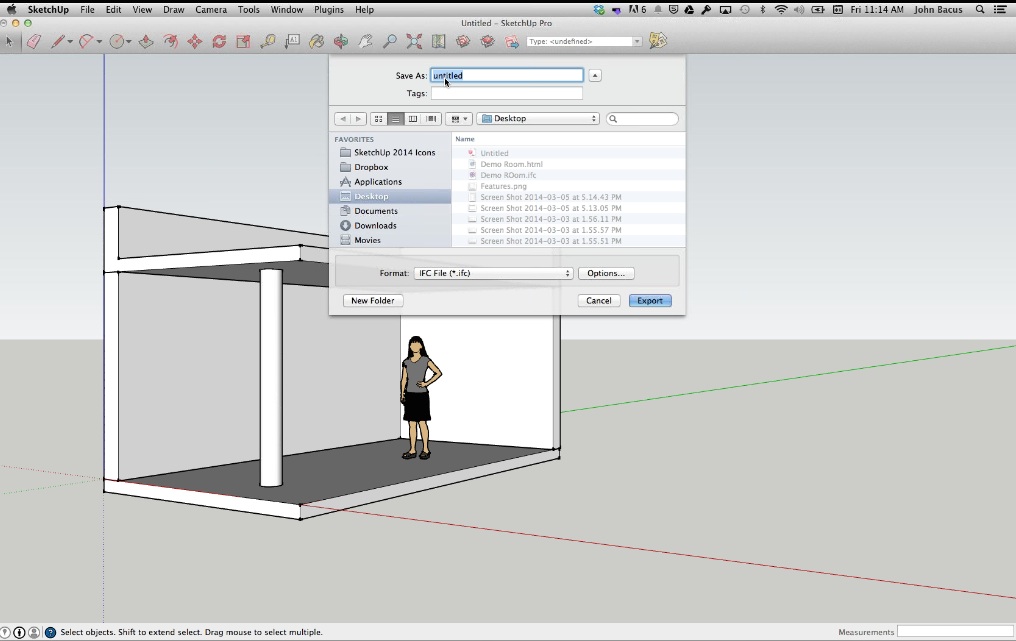Open the File menu

(x=87, y=10)
